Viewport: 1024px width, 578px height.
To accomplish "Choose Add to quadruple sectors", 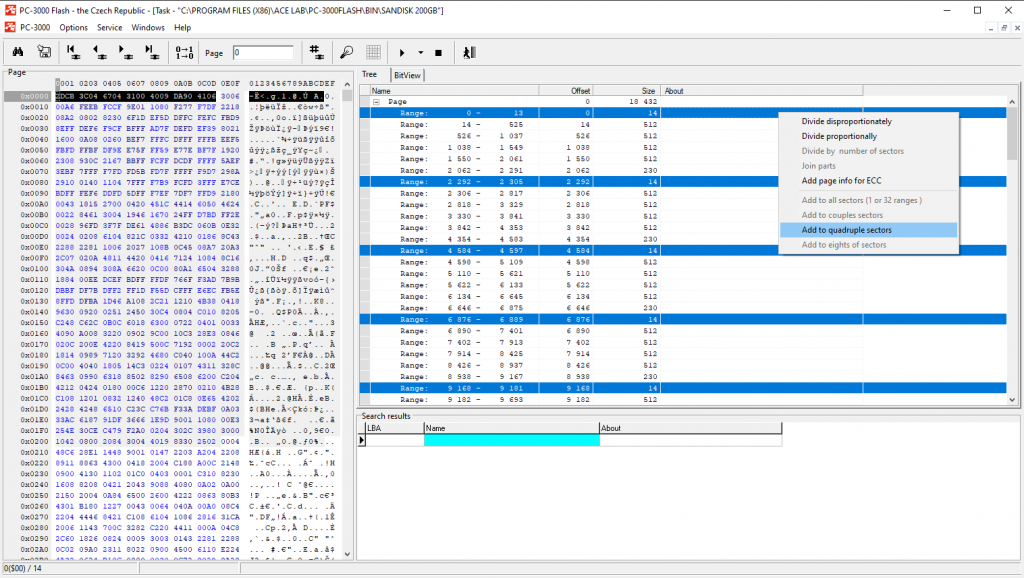I will point(846,230).
